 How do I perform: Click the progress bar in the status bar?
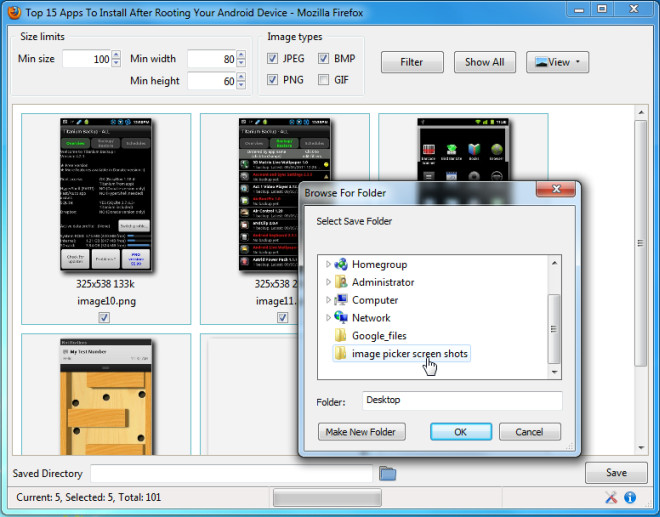coord(327,497)
